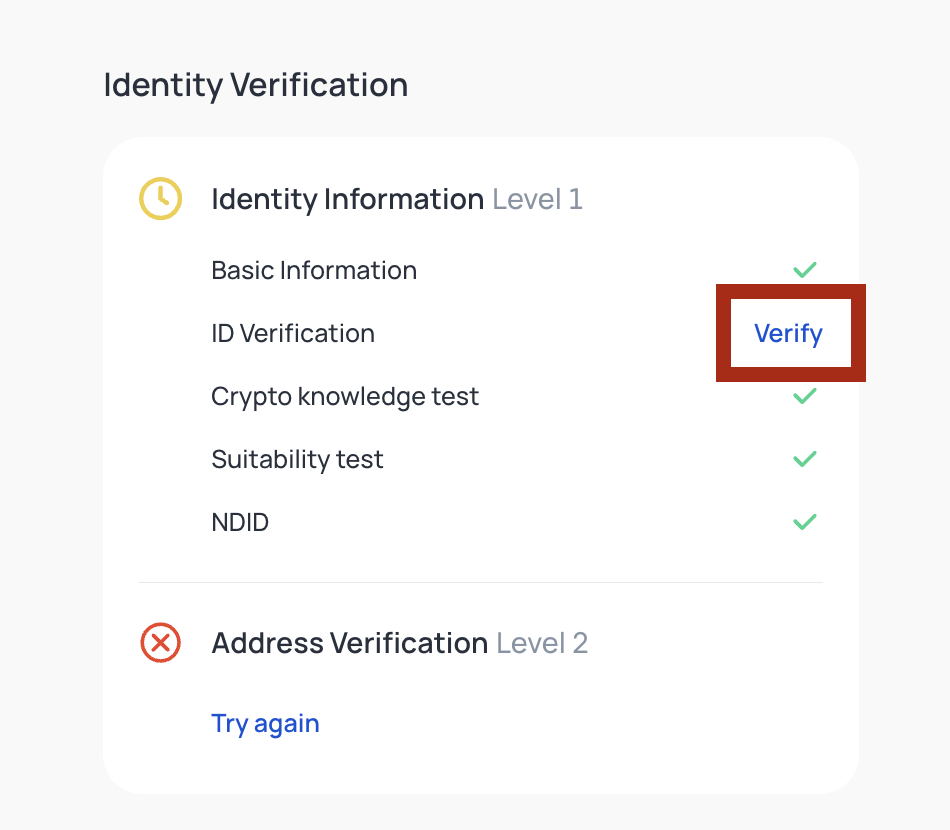Click the Identity Verification page title
The height and width of the screenshot is (830, 950).
[x=256, y=85]
